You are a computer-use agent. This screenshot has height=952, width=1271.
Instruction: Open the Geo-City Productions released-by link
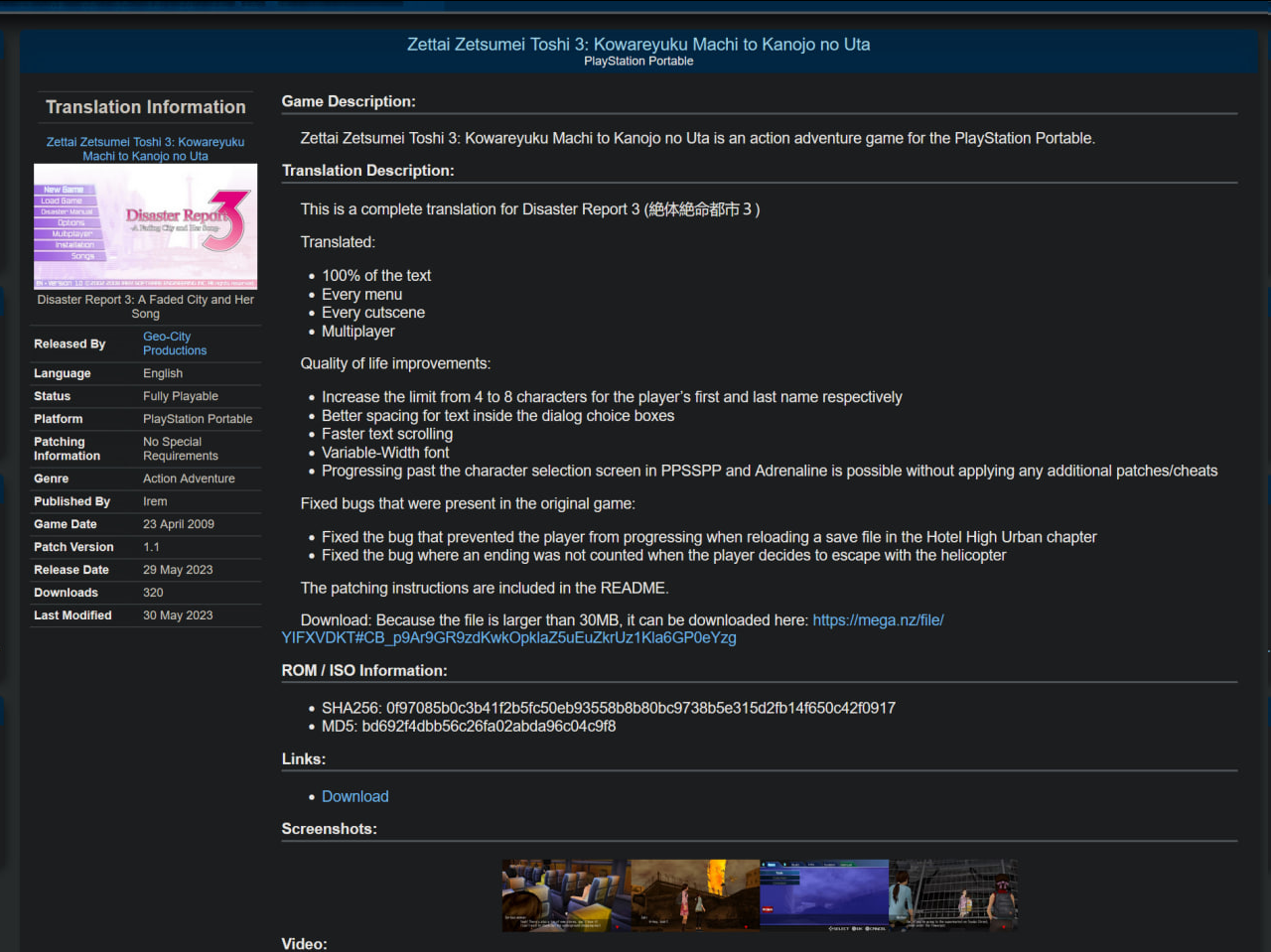[175, 343]
